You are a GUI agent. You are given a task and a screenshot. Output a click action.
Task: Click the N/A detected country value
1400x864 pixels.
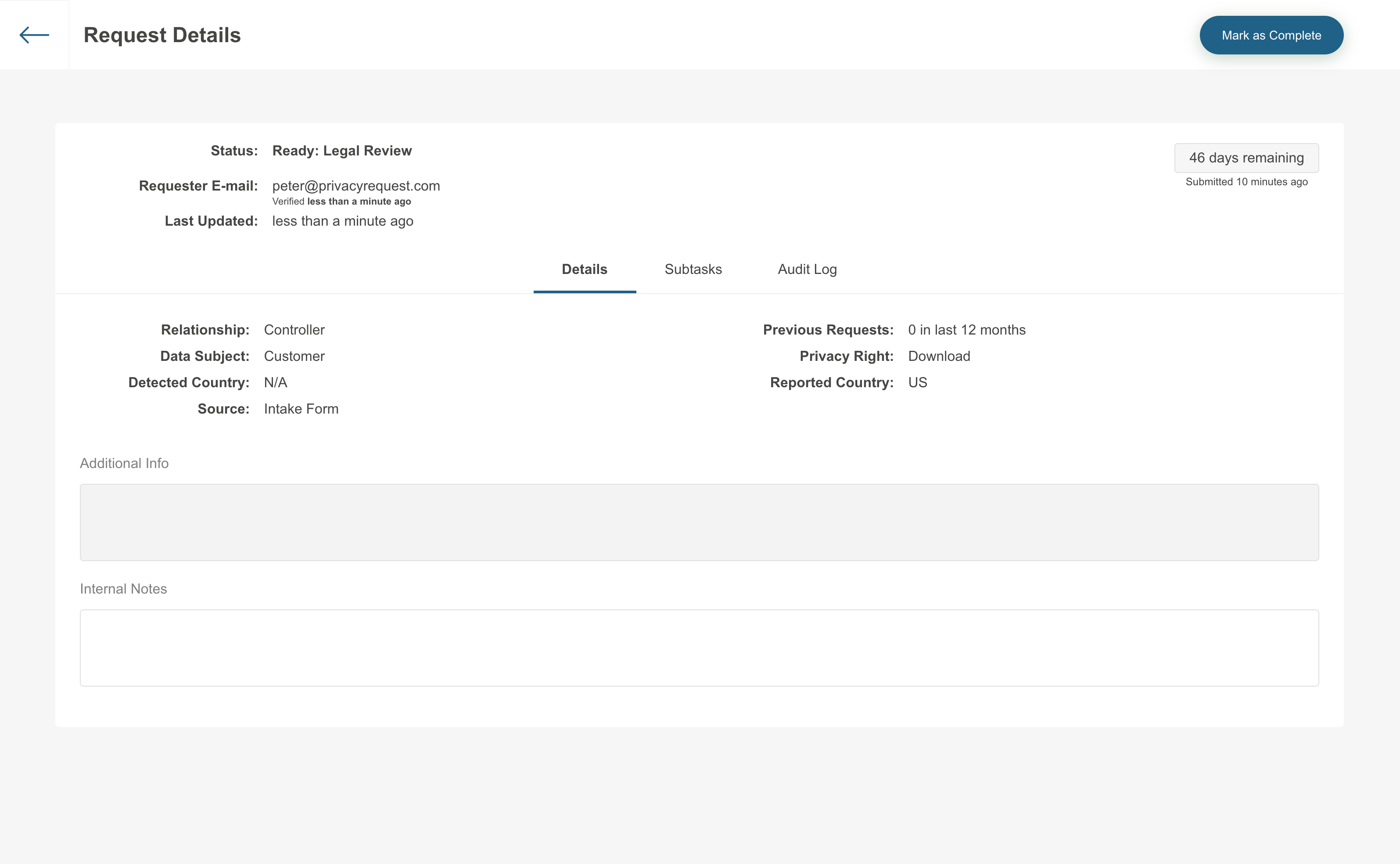[x=275, y=382]
